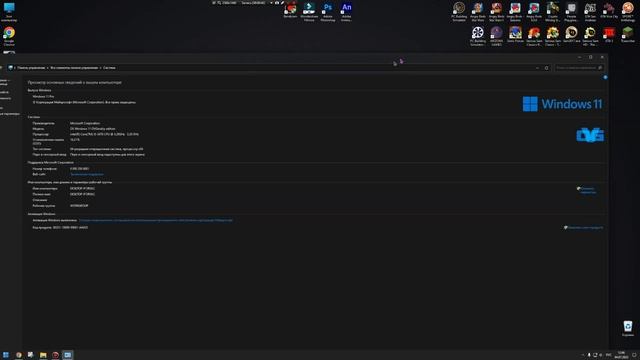Open the Wondershare Filmora desktop shortcut
This screenshot has width=640, height=360.
(x=309, y=11)
